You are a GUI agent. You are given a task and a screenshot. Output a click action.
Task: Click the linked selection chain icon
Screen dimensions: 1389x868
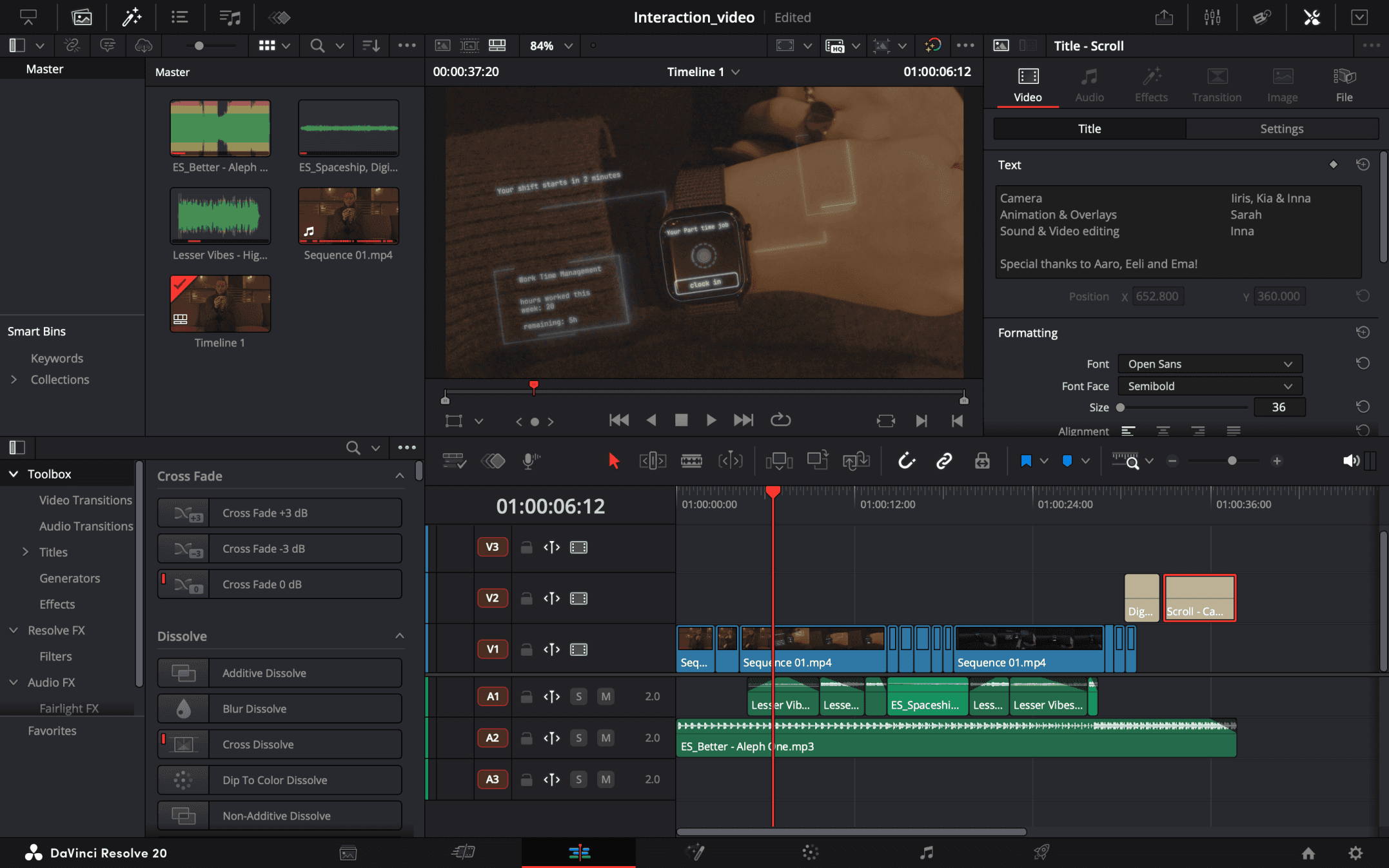tap(944, 460)
